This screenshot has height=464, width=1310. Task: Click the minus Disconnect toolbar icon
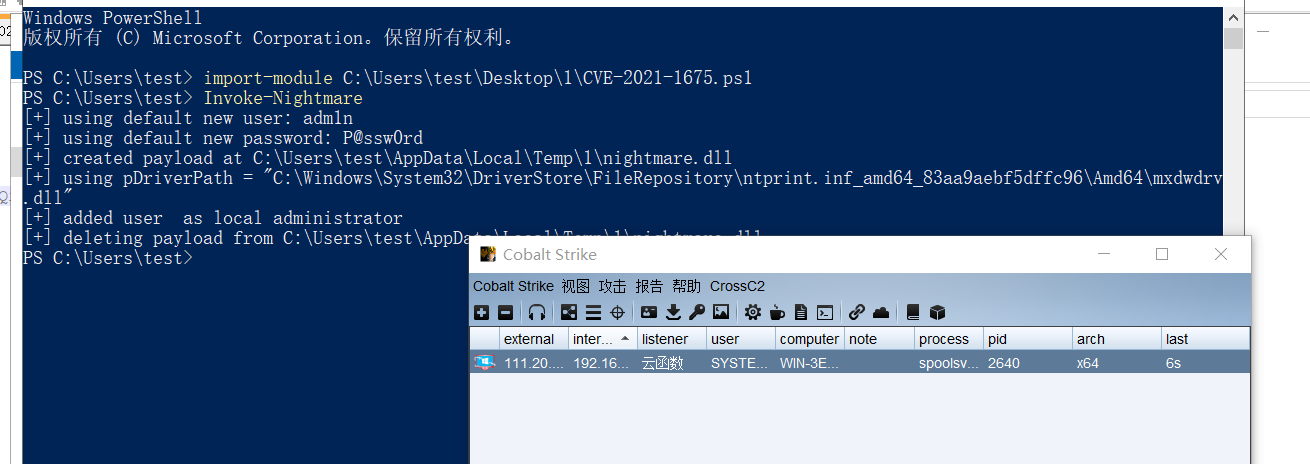[505, 312]
